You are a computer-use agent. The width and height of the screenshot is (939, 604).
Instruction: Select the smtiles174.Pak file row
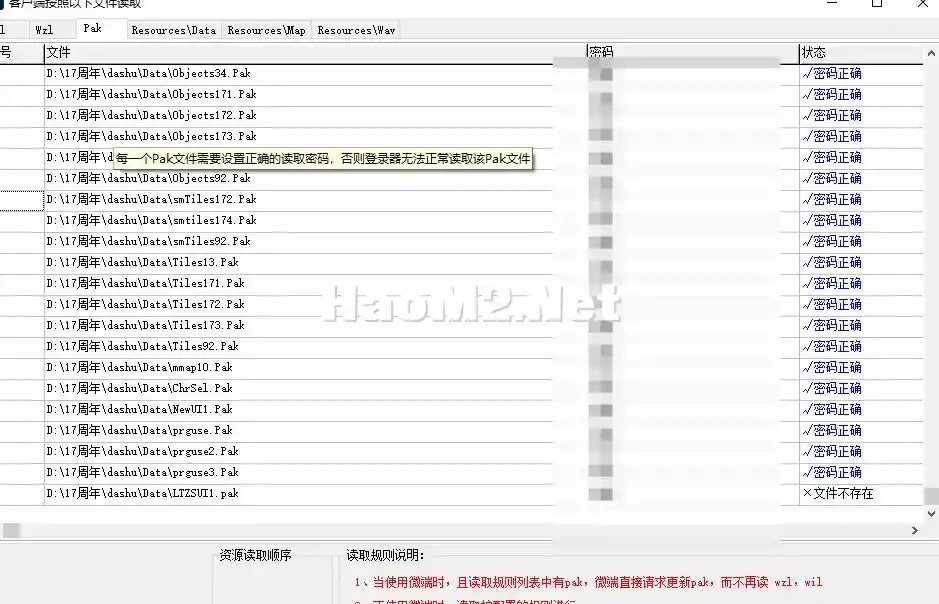tap(461, 220)
